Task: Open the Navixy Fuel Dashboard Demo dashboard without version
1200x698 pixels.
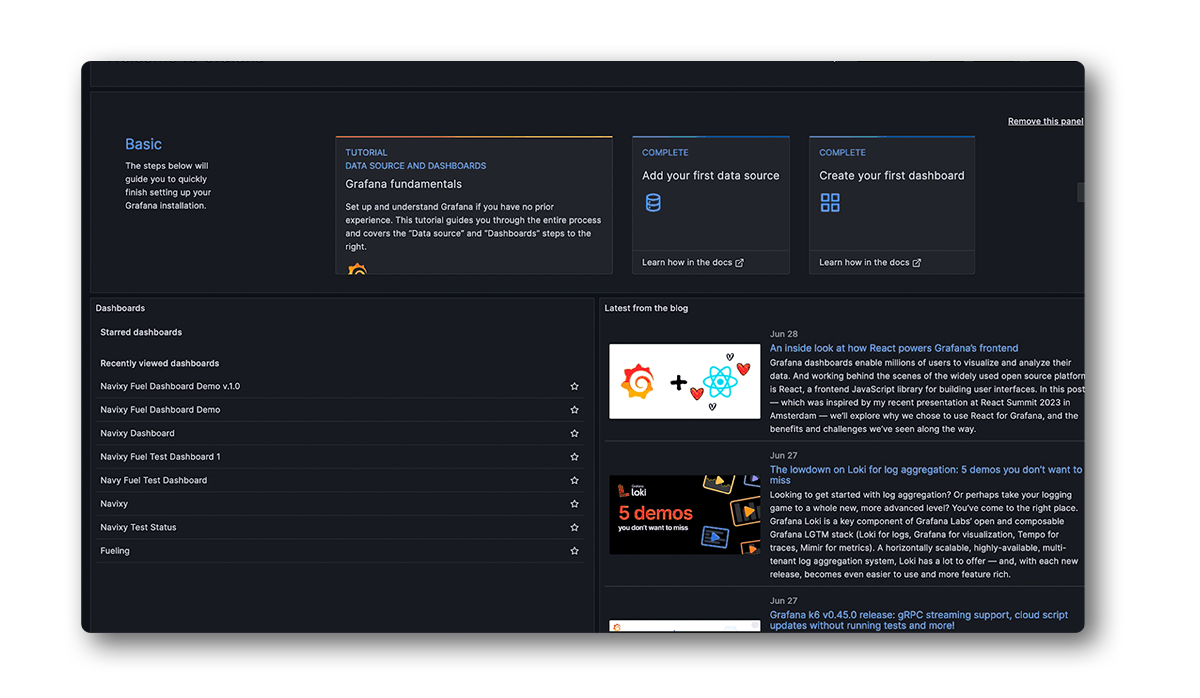Action: (x=160, y=410)
